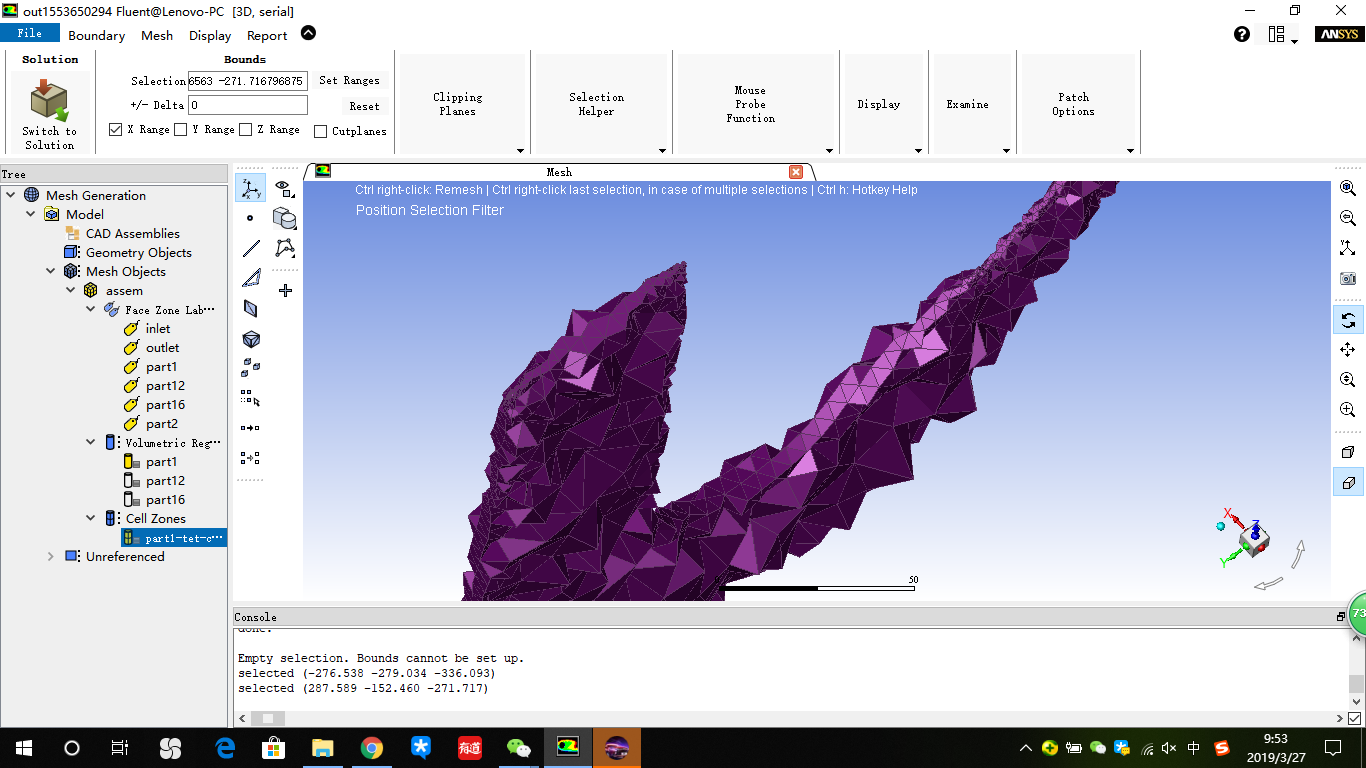This screenshot has height=768, width=1366.
Task: Take a snapshot with the camera tool
Action: point(1347,278)
